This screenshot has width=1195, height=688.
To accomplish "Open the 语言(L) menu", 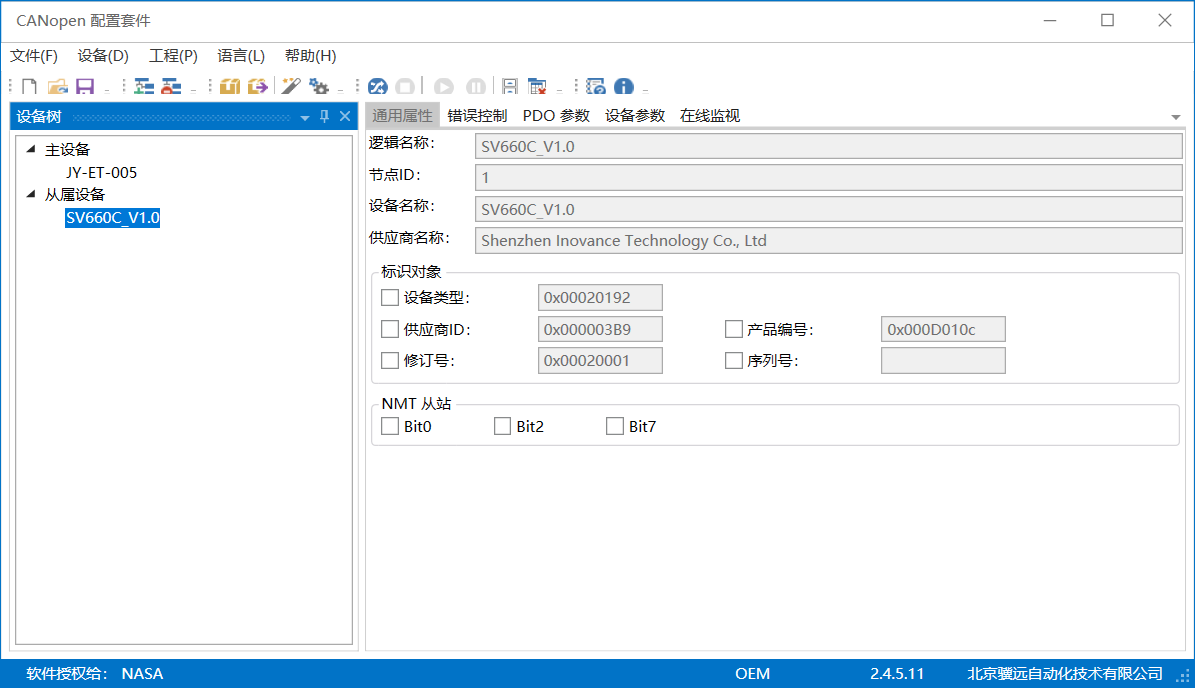I will click(241, 56).
